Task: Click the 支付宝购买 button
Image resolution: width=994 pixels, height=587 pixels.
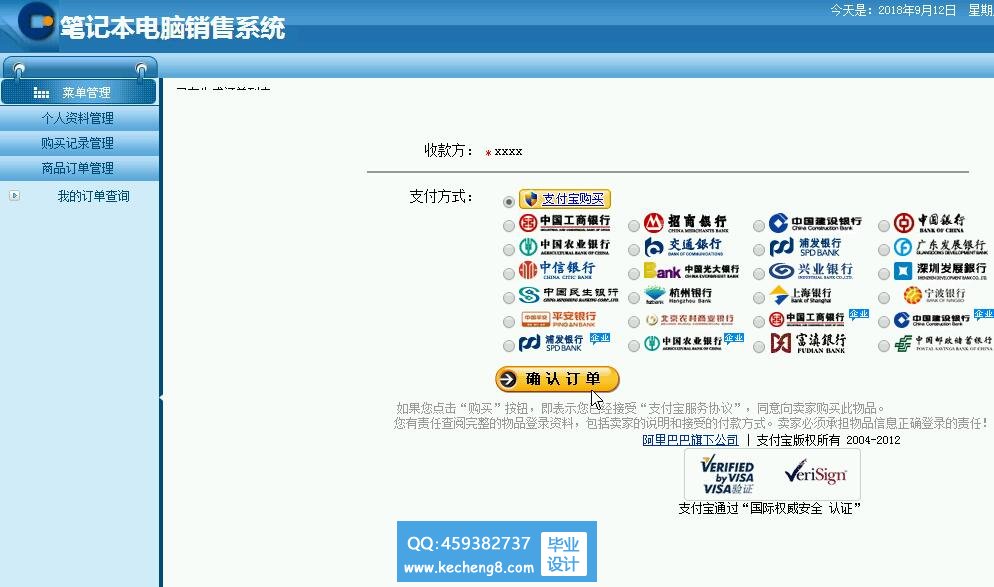Action: click(x=565, y=199)
